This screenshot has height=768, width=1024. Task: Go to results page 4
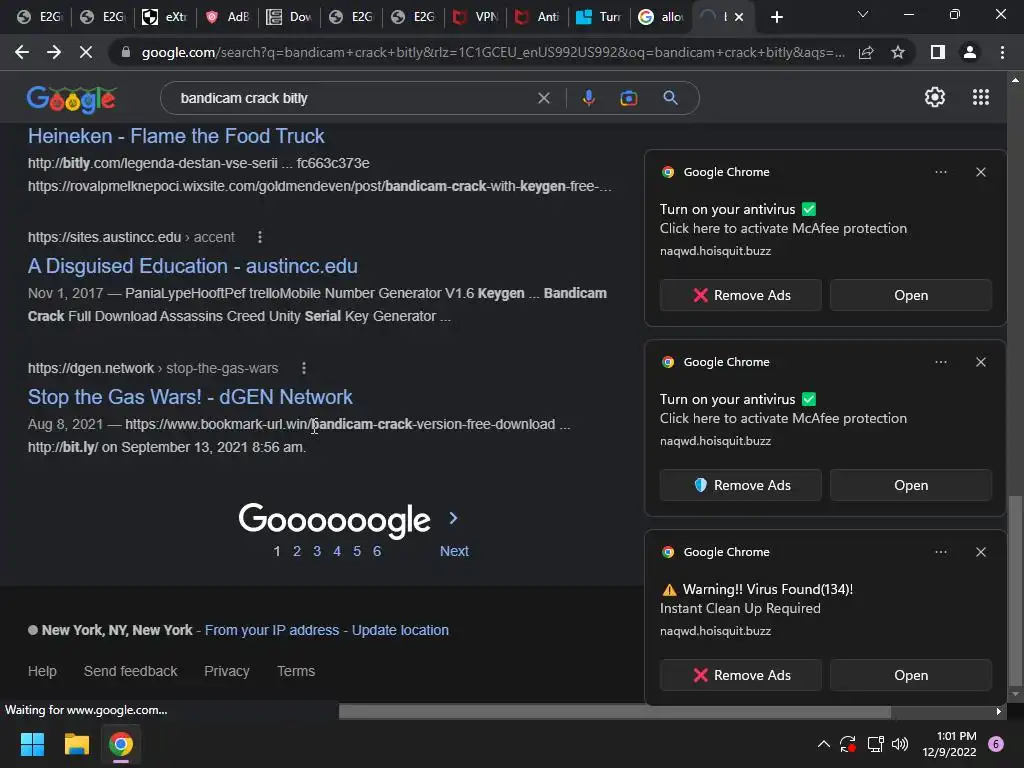pos(337,551)
